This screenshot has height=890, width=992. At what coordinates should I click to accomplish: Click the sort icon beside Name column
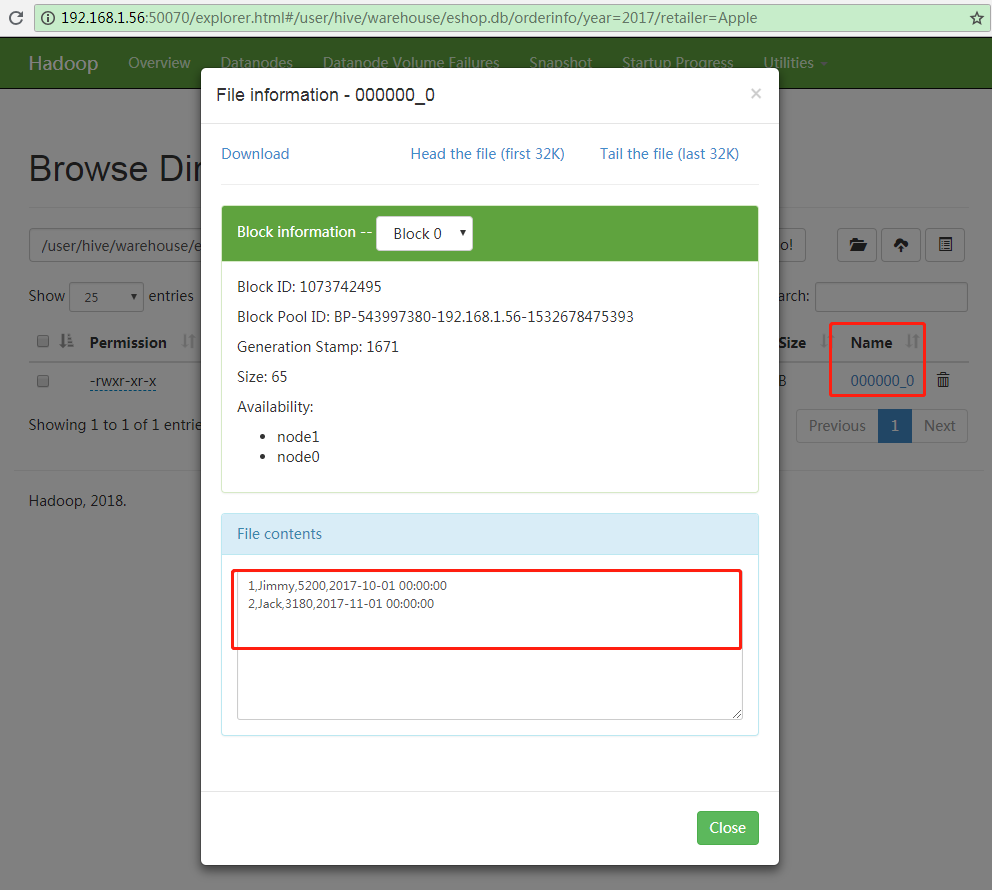click(x=912, y=342)
